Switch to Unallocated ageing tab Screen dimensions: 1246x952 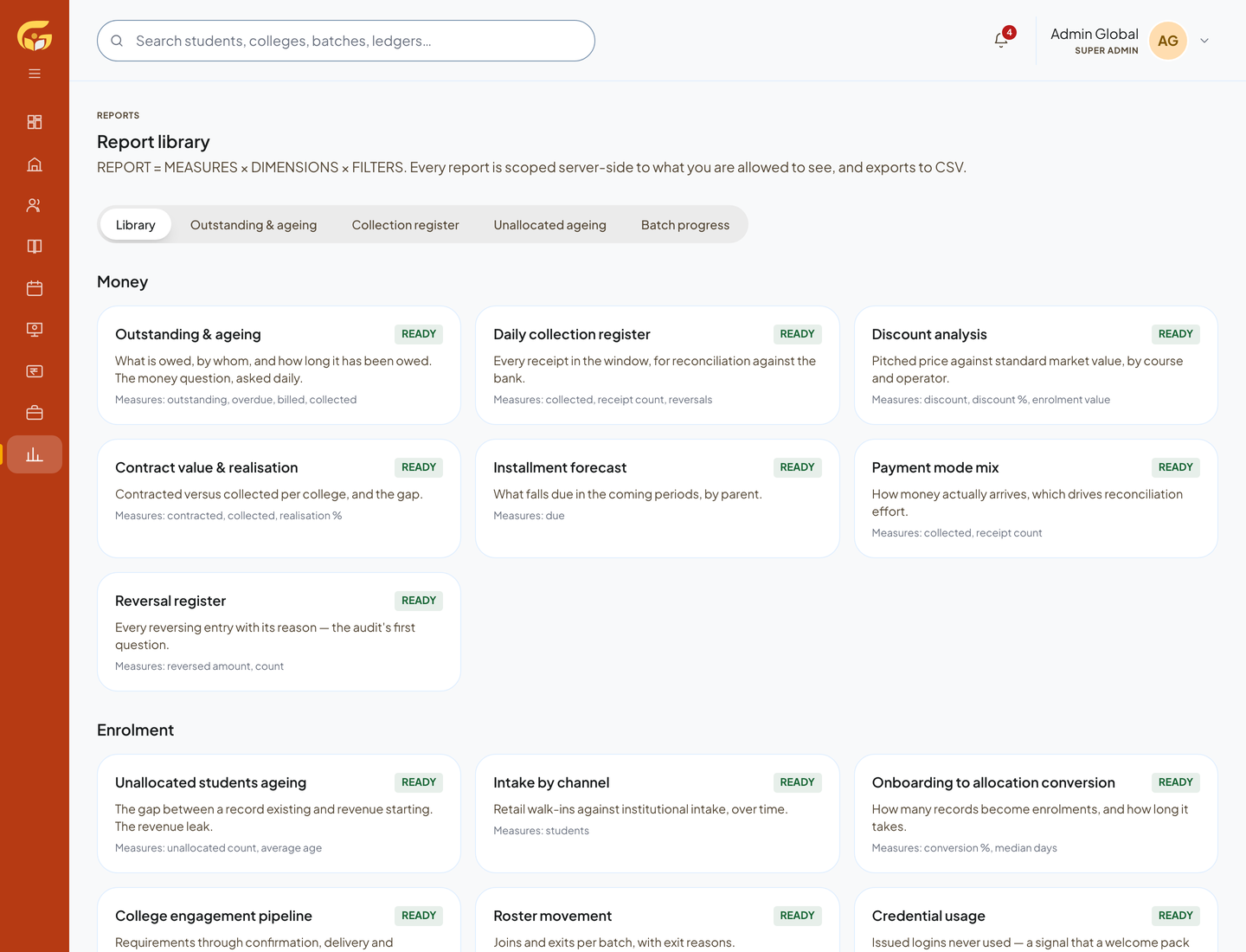550,225
